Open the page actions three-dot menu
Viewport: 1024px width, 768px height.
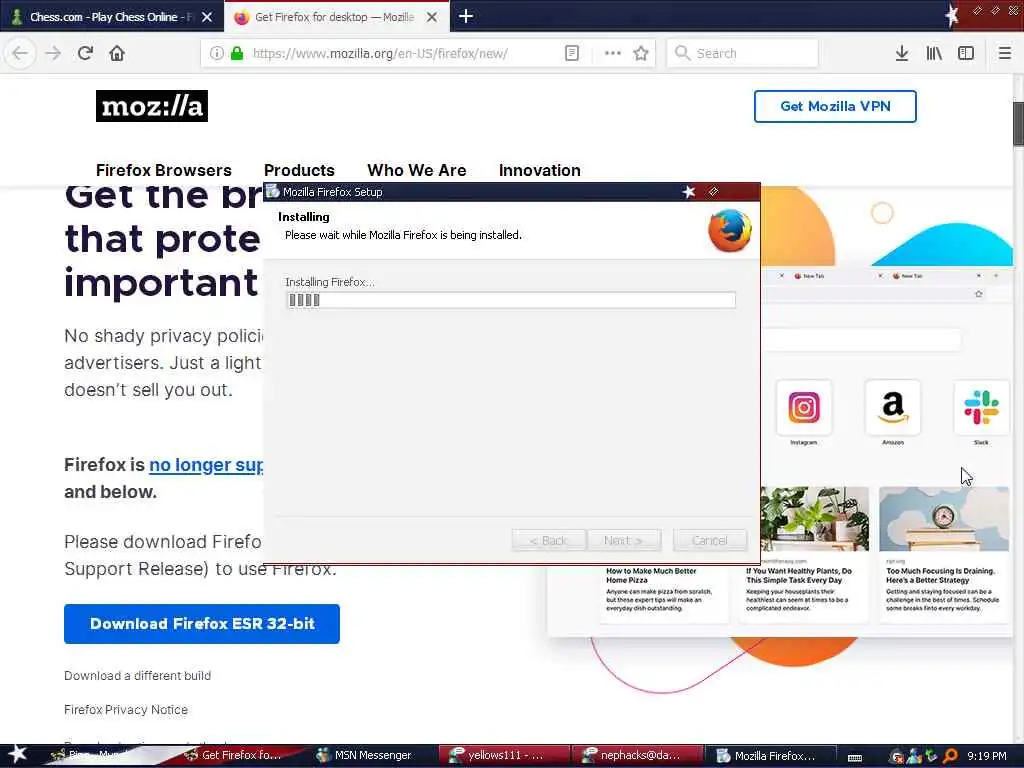(612, 53)
